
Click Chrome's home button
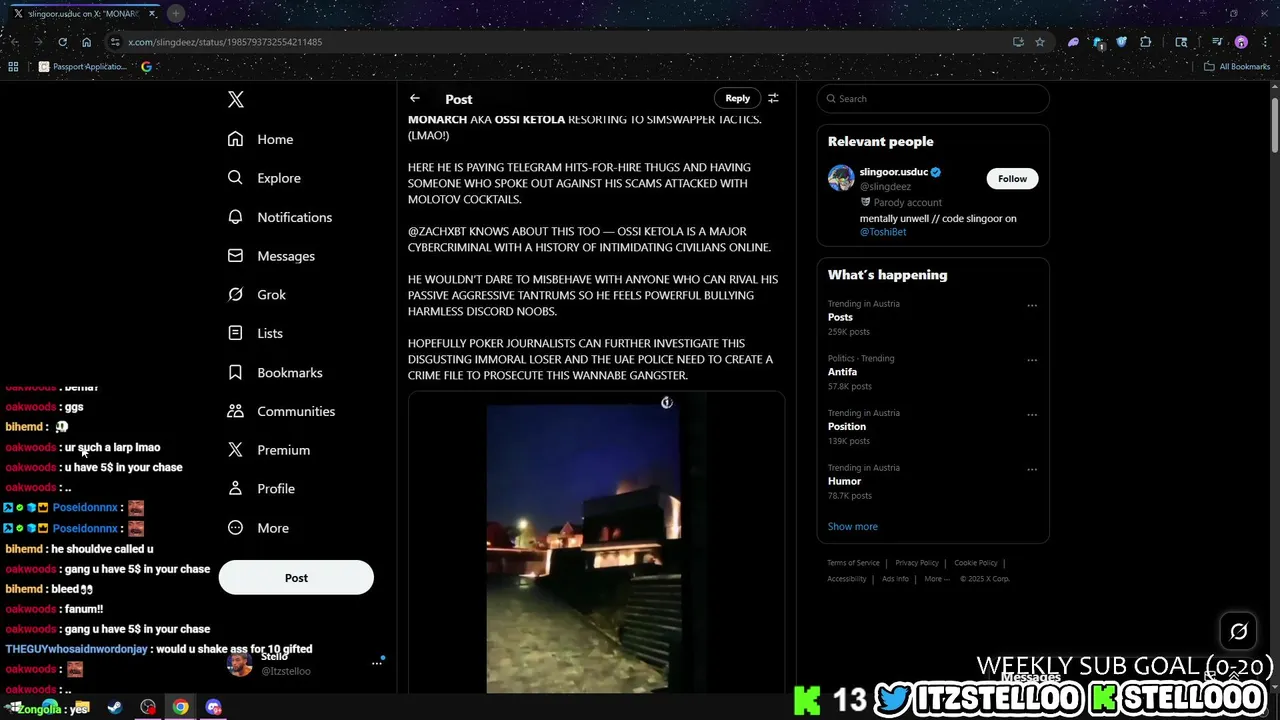(x=86, y=42)
